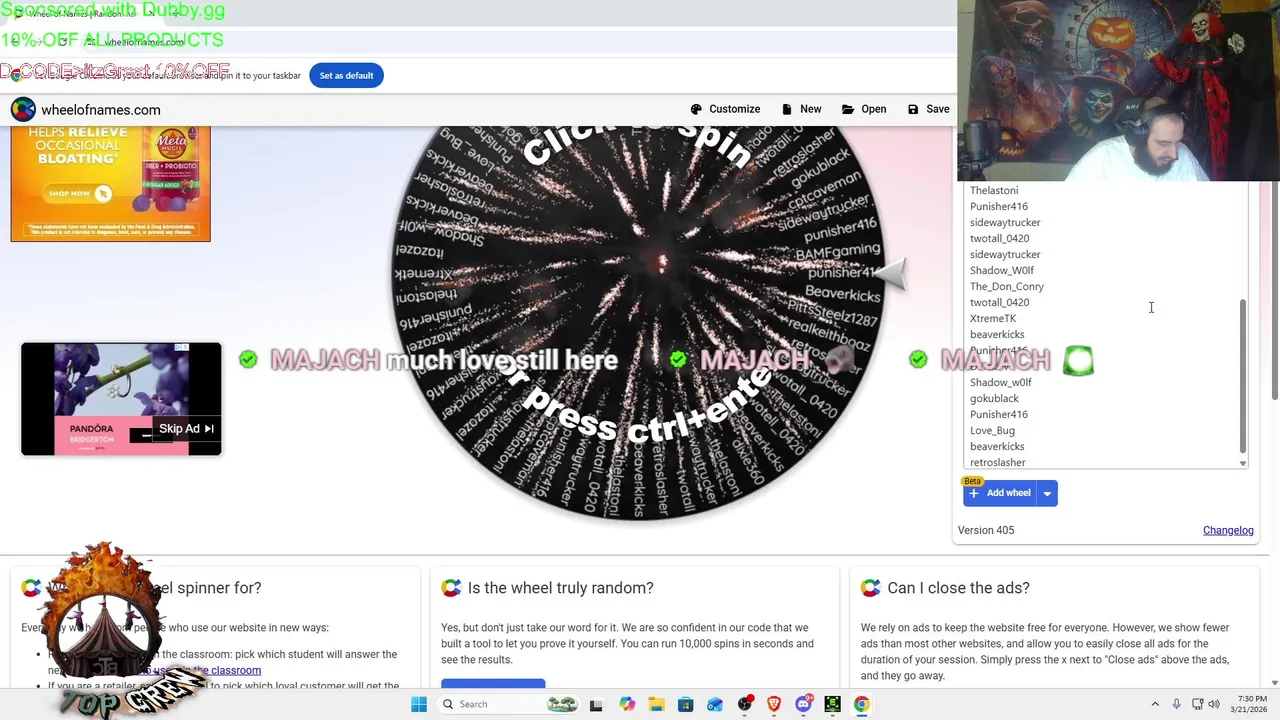Create a New wheel

802,109
